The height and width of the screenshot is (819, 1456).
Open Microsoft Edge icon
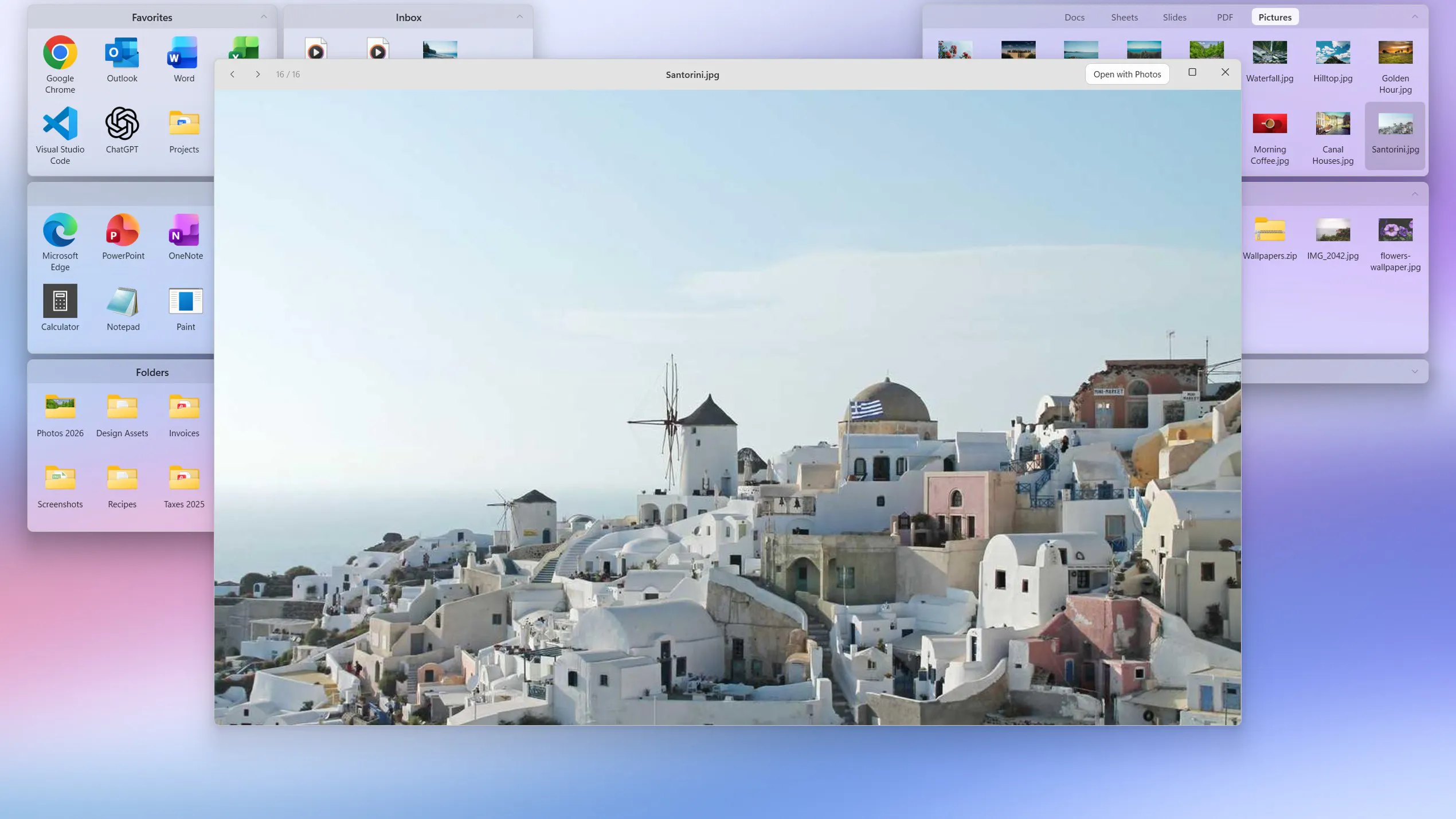coord(60,242)
